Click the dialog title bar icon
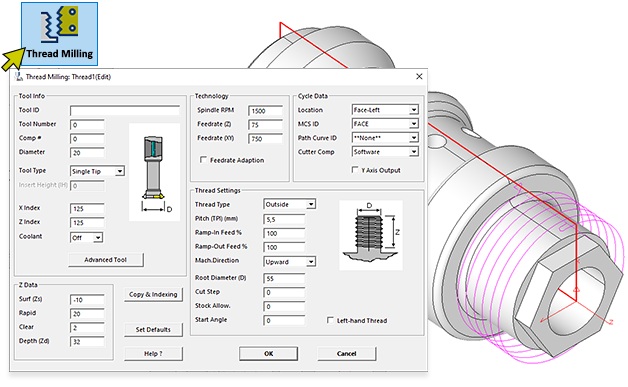Screen dimensions: 628x387 tap(18, 76)
